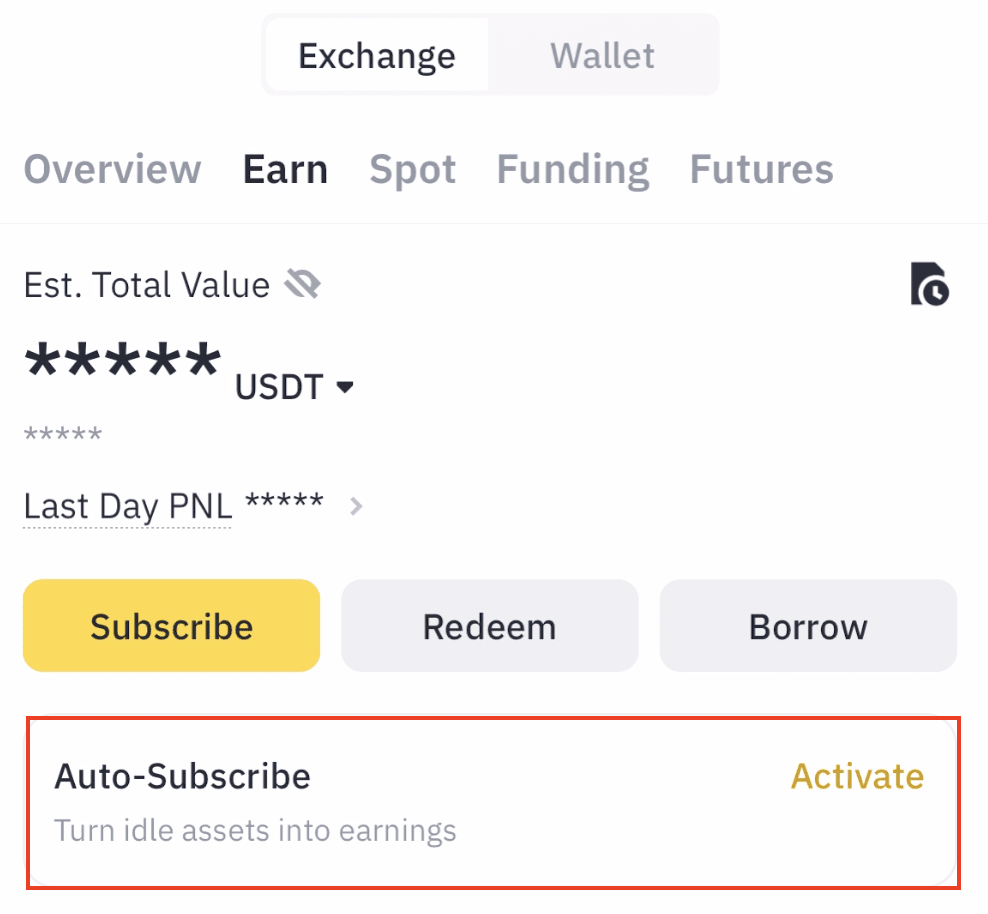Image resolution: width=988 pixels, height=914 pixels.
Task: Switch to the Futures tab
Action: tap(761, 170)
